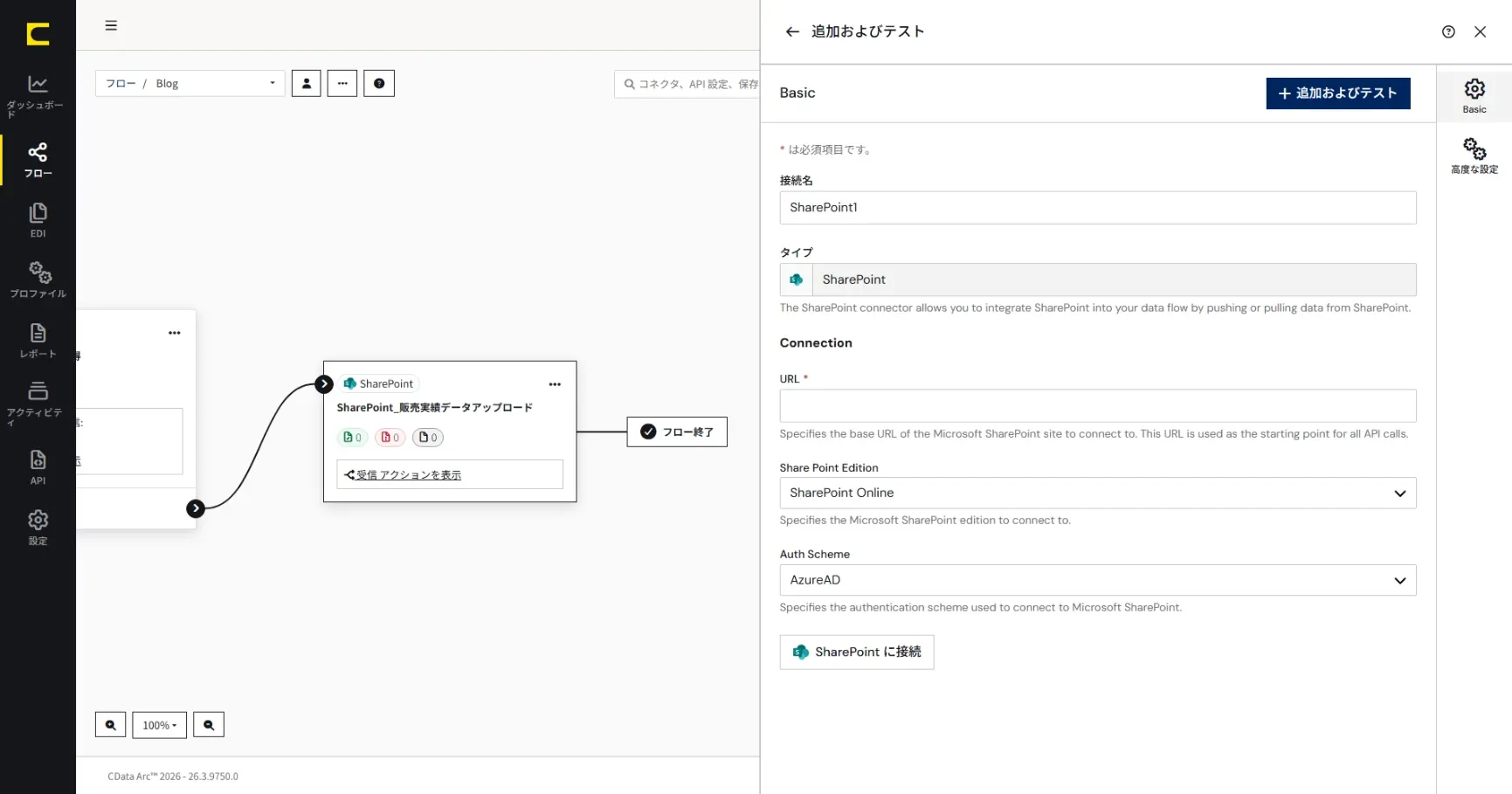This screenshot has width=1512, height=794.
Task: Open the API sidebar page
Action: [38, 467]
